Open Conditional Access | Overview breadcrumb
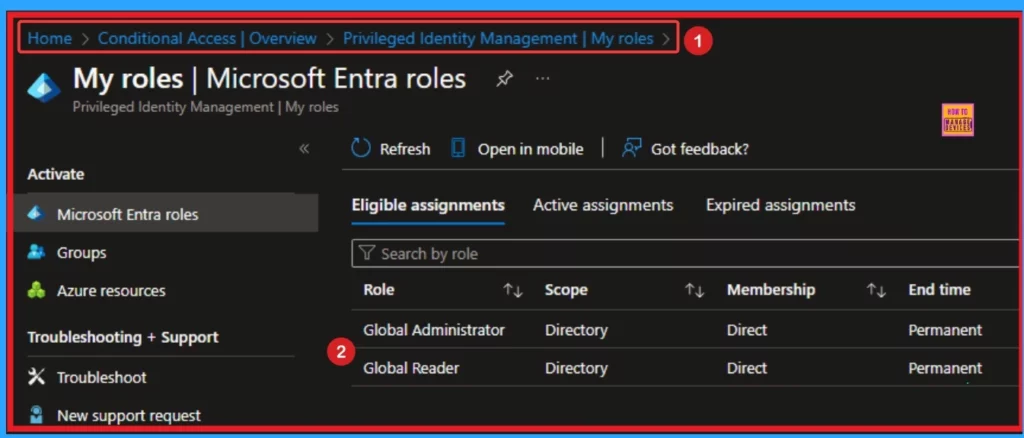 tap(207, 39)
